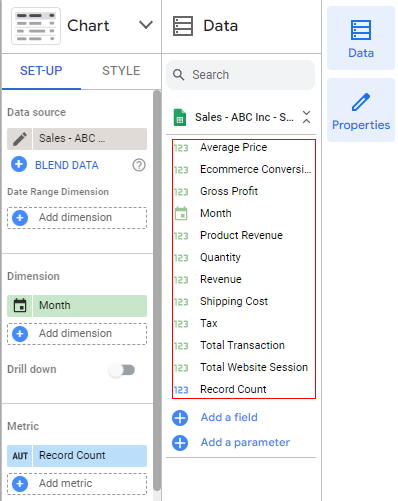
Task: Add a Date Range Dimension field
Action: (77, 218)
